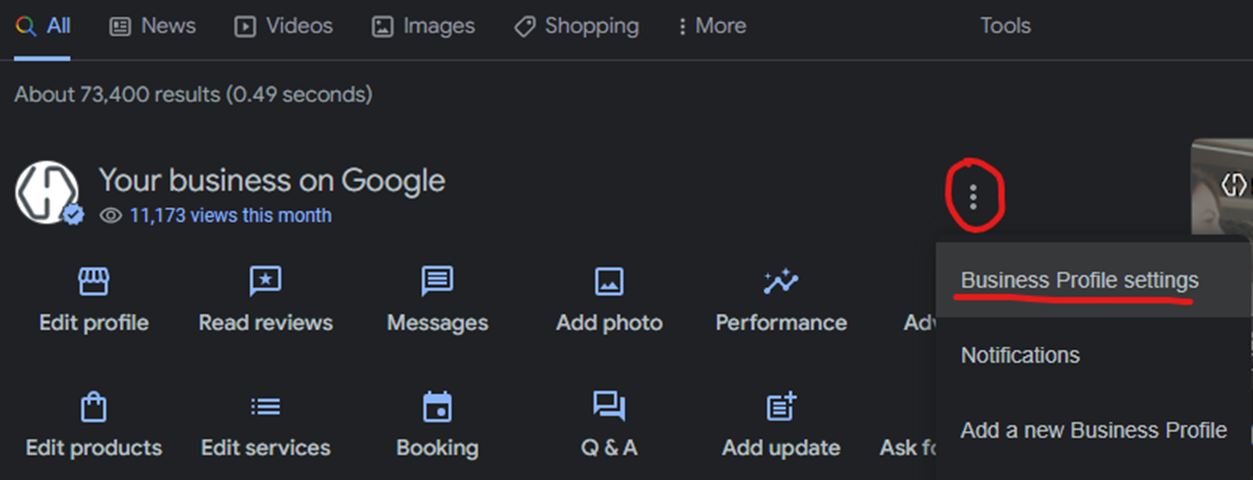Click the Q & A label text

click(x=609, y=447)
